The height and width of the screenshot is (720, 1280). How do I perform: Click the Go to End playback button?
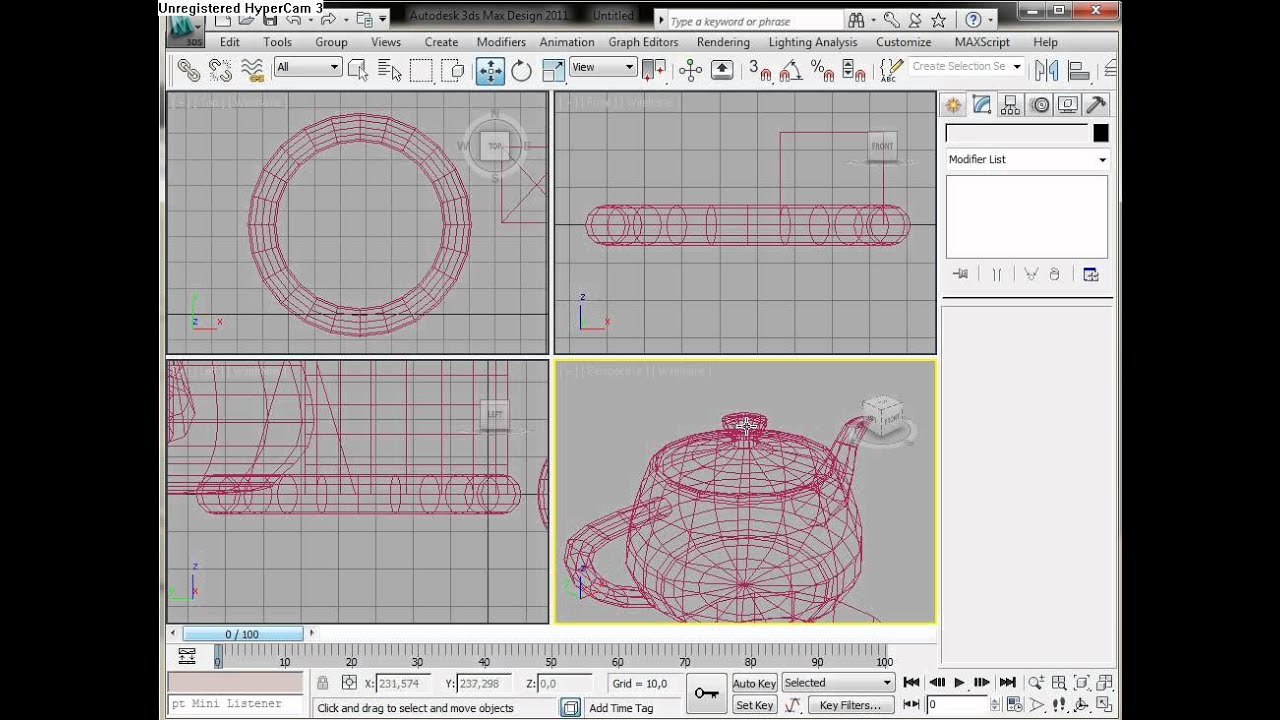tap(1008, 683)
